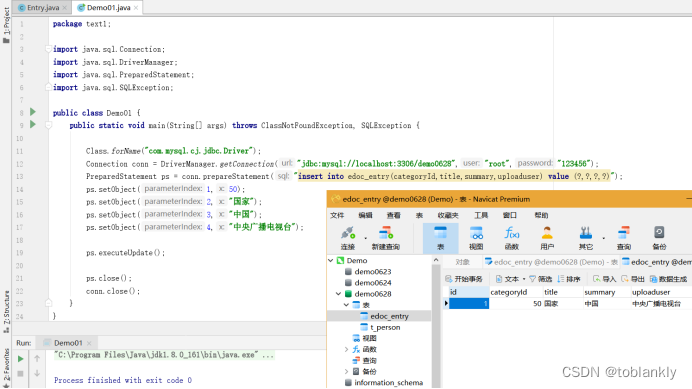692x389 pixels.
Task: Collapse the demo0628 database node
Action: (338, 294)
